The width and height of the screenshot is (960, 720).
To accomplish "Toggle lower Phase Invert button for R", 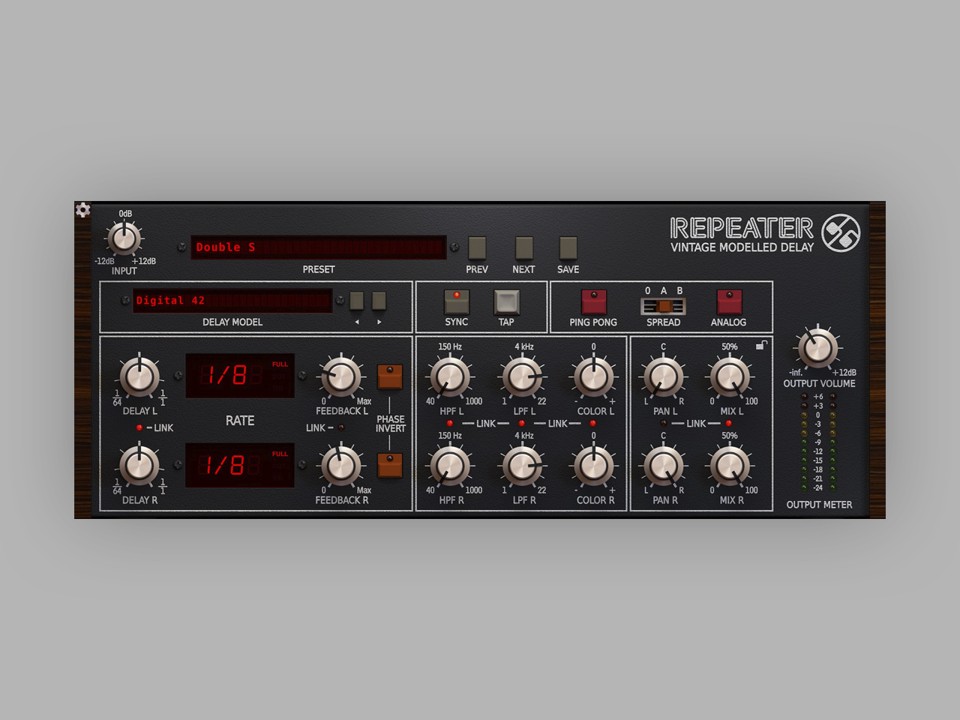I will pyautogui.click(x=390, y=465).
